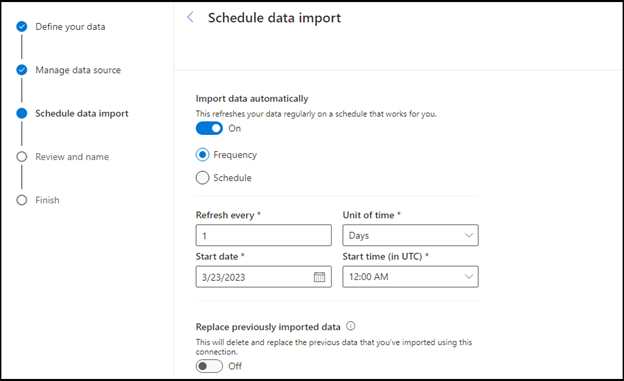Click the Finish step label
This screenshot has width=624, height=381.
coord(47,200)
